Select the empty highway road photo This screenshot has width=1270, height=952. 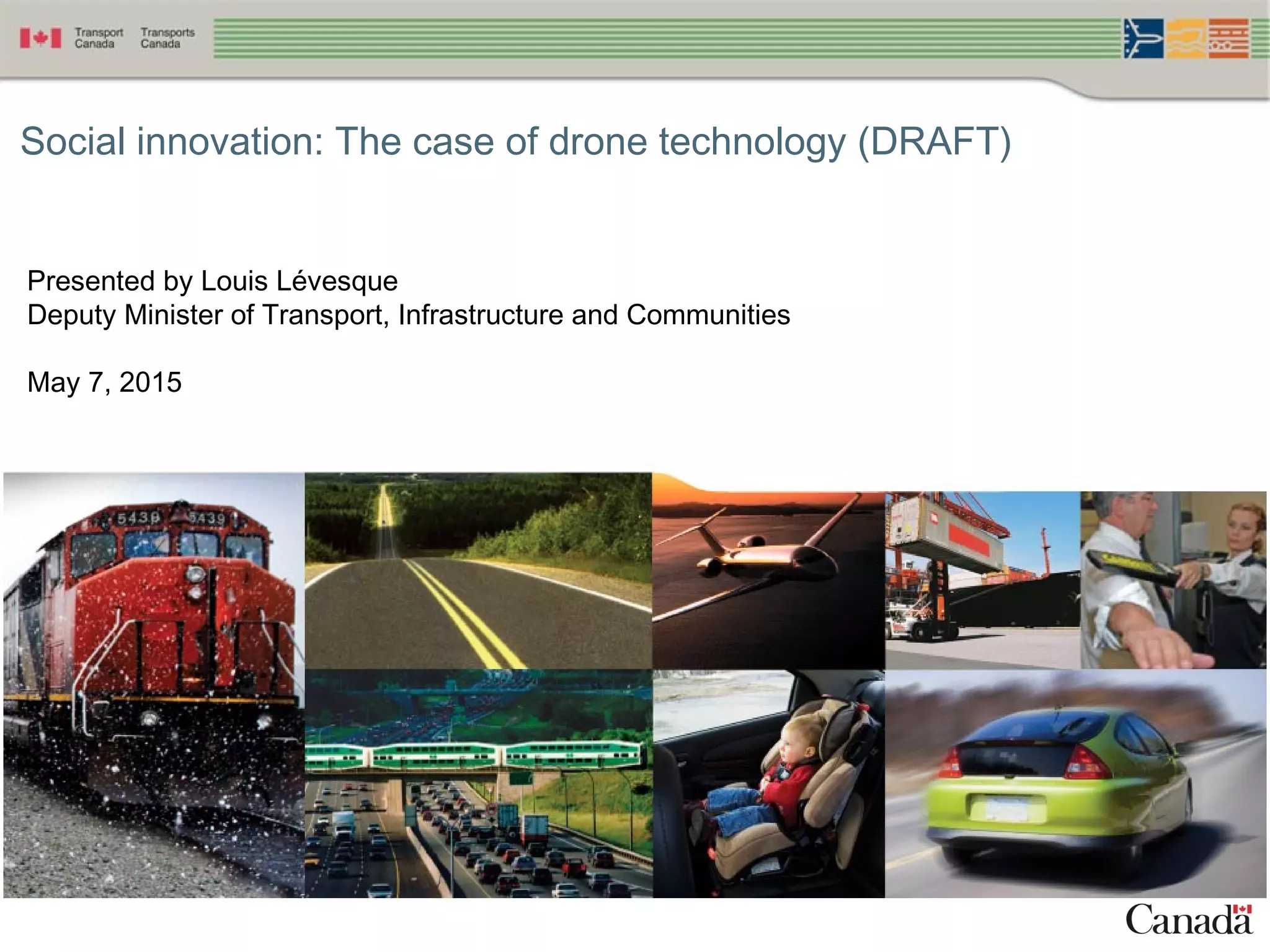477,570
